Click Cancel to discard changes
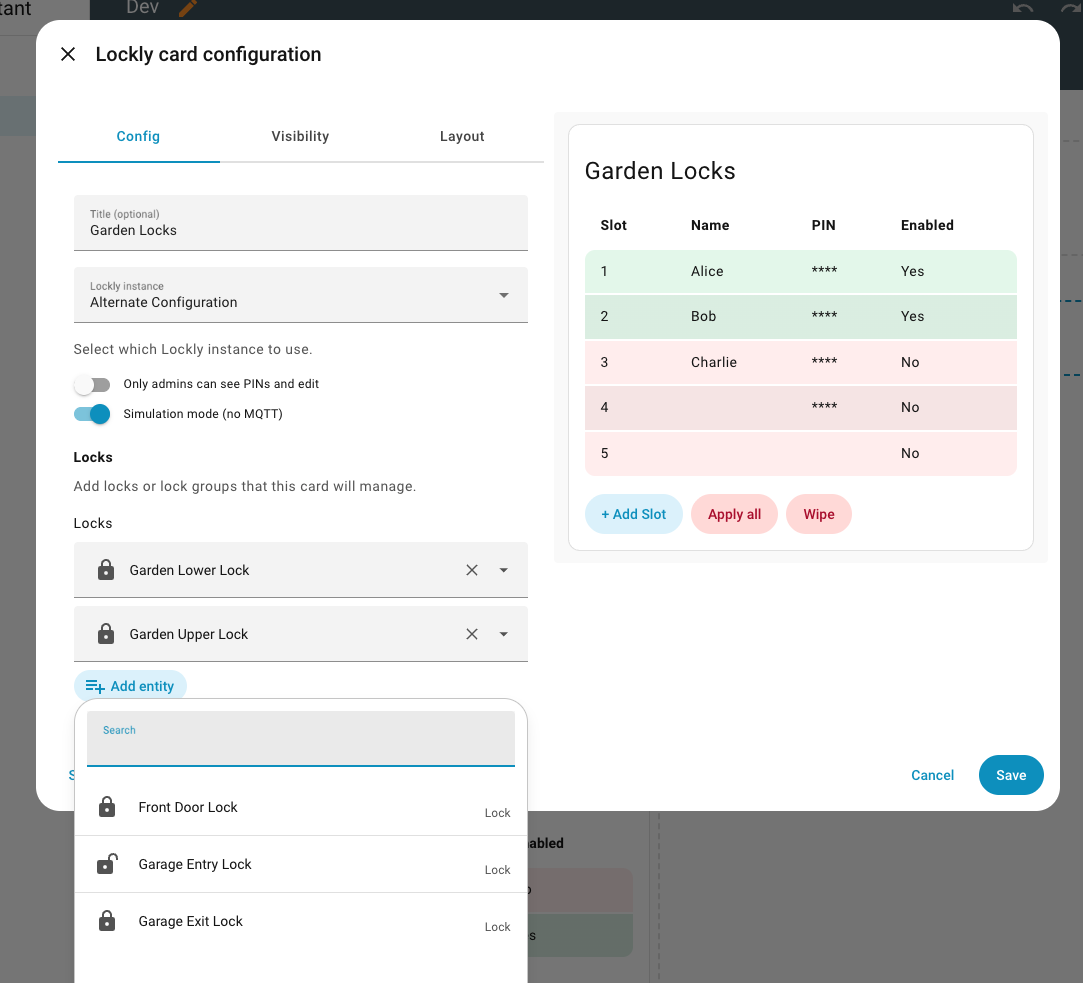This screenshot has width=1083, height=983. tap(932, 775)
